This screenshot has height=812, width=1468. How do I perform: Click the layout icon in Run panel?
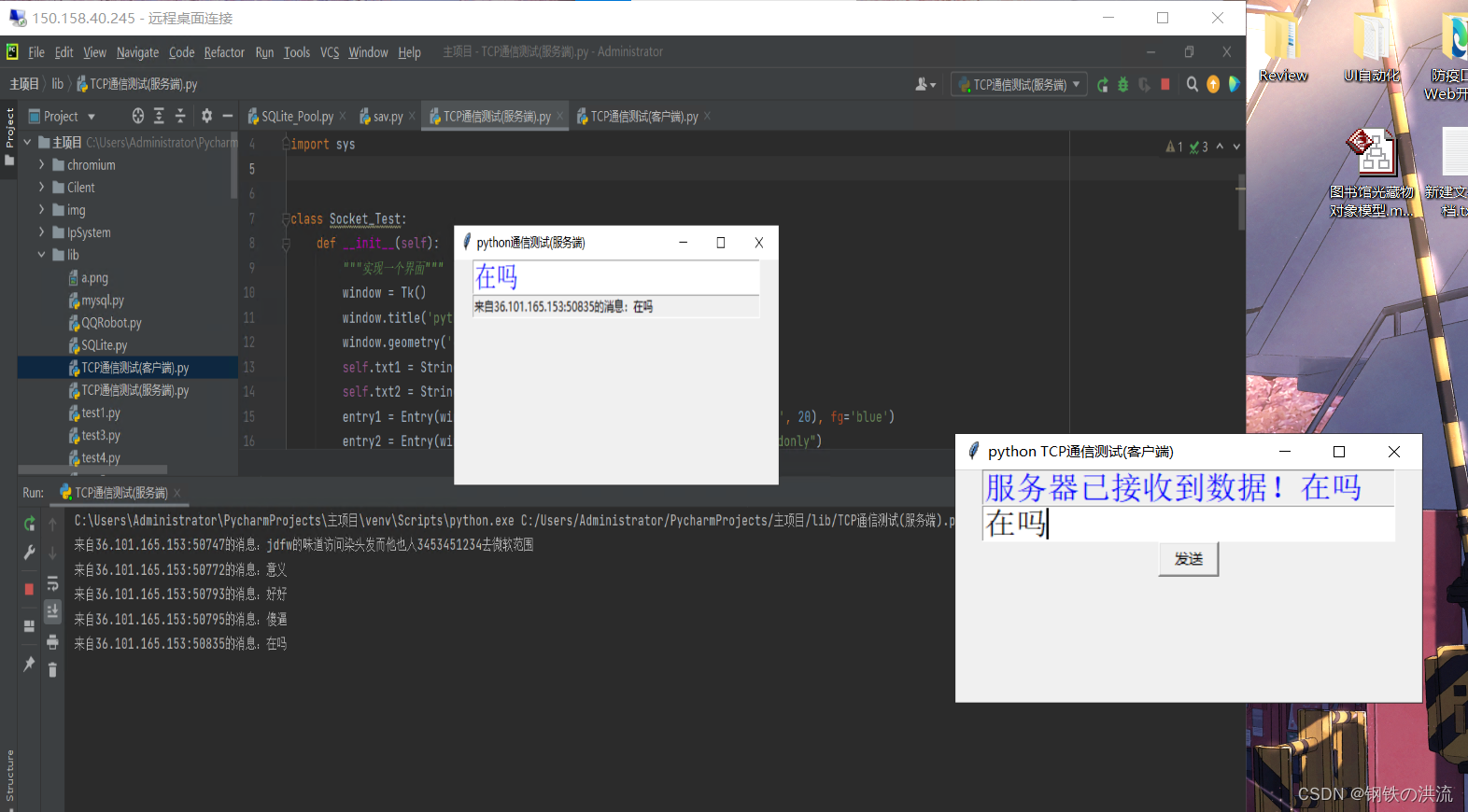pos(29,625)
